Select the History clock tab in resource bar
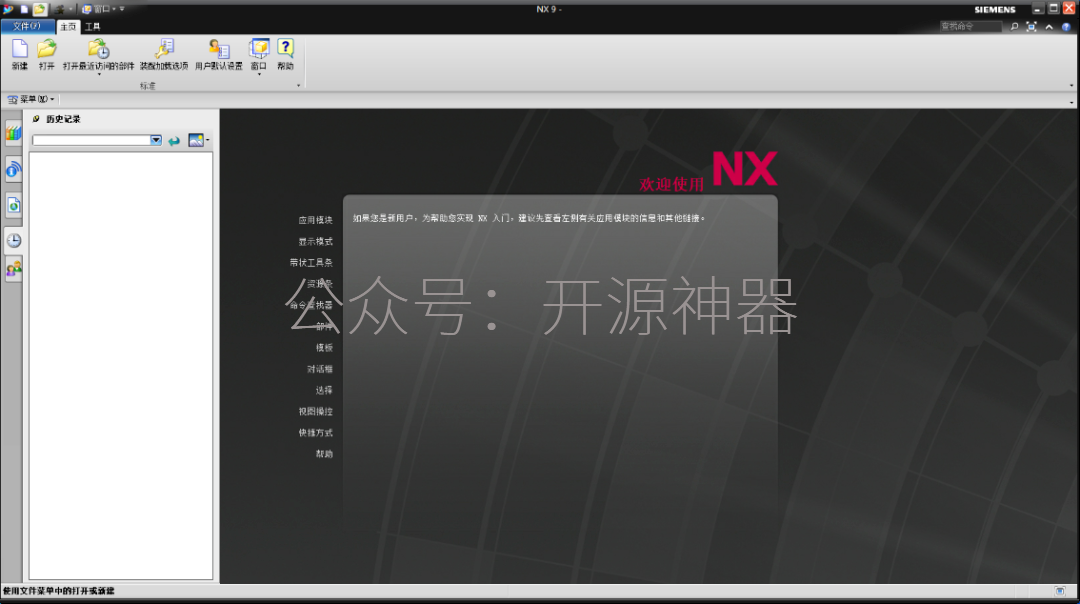The height and width of the screenshot is (604, 1080). click(13, 240)
